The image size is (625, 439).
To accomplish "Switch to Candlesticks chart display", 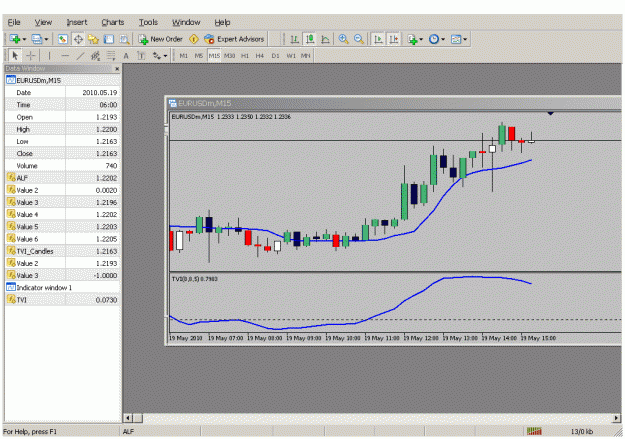I will (310, 39).
